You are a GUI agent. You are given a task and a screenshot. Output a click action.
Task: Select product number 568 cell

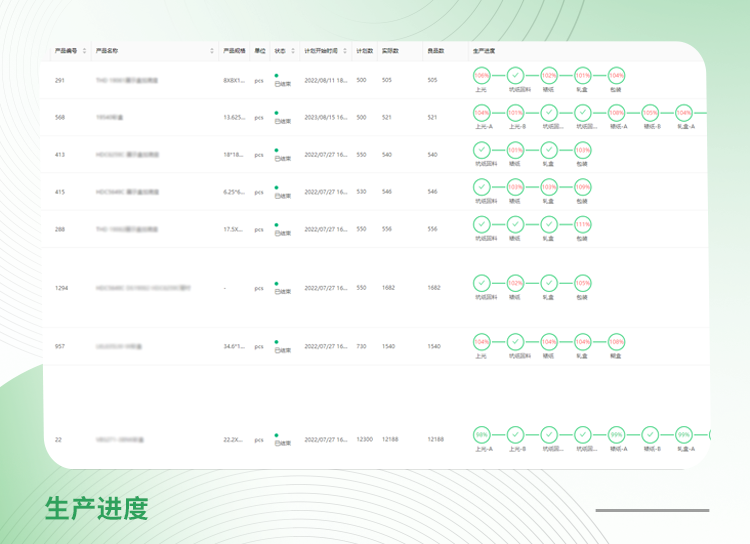[60, 117]
